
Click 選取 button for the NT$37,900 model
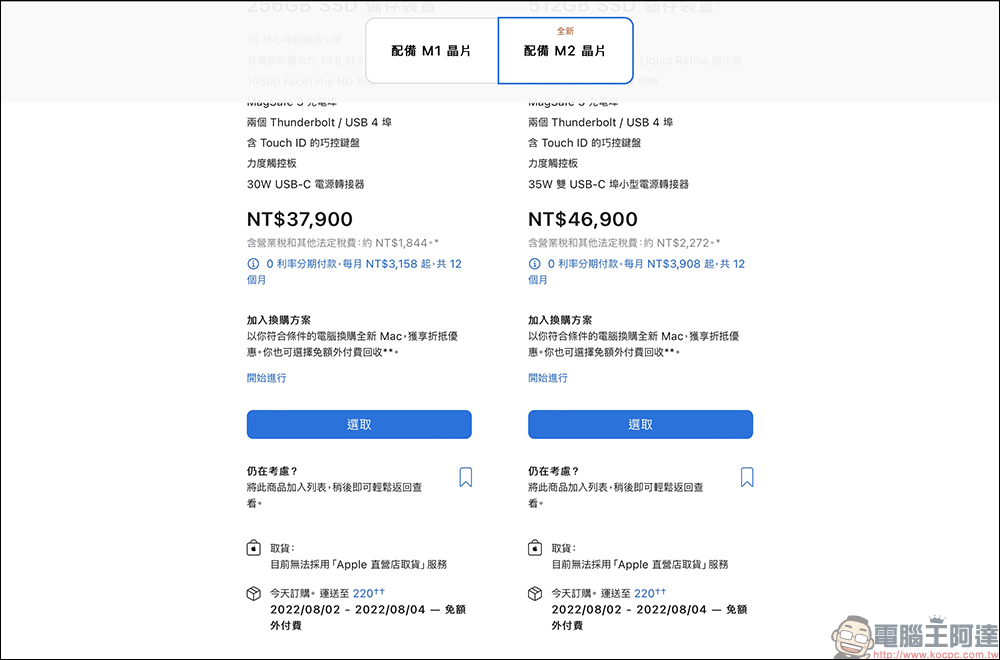[x=359, y=424]
